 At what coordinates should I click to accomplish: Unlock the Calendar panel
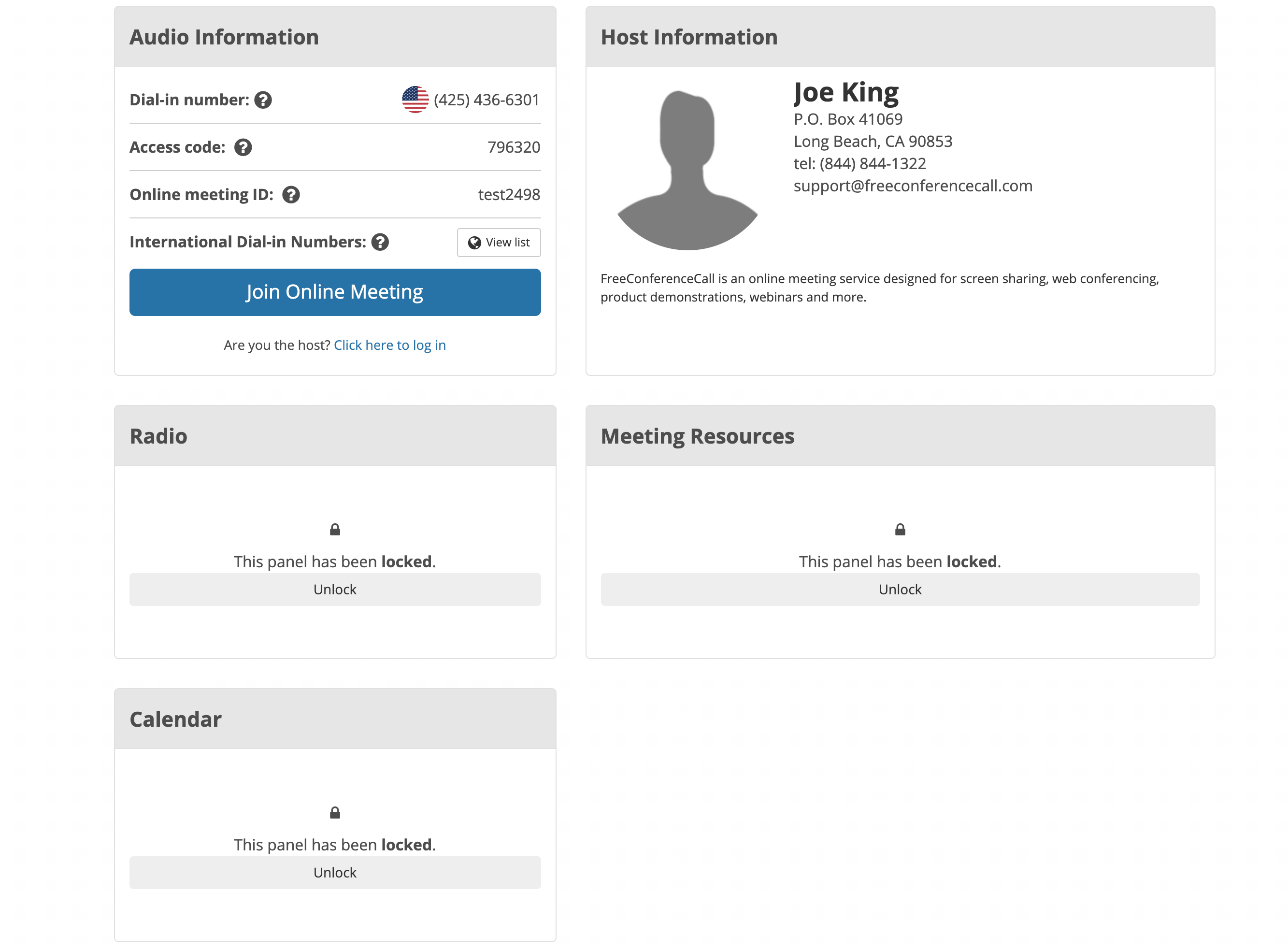click(x=335, y=873)
